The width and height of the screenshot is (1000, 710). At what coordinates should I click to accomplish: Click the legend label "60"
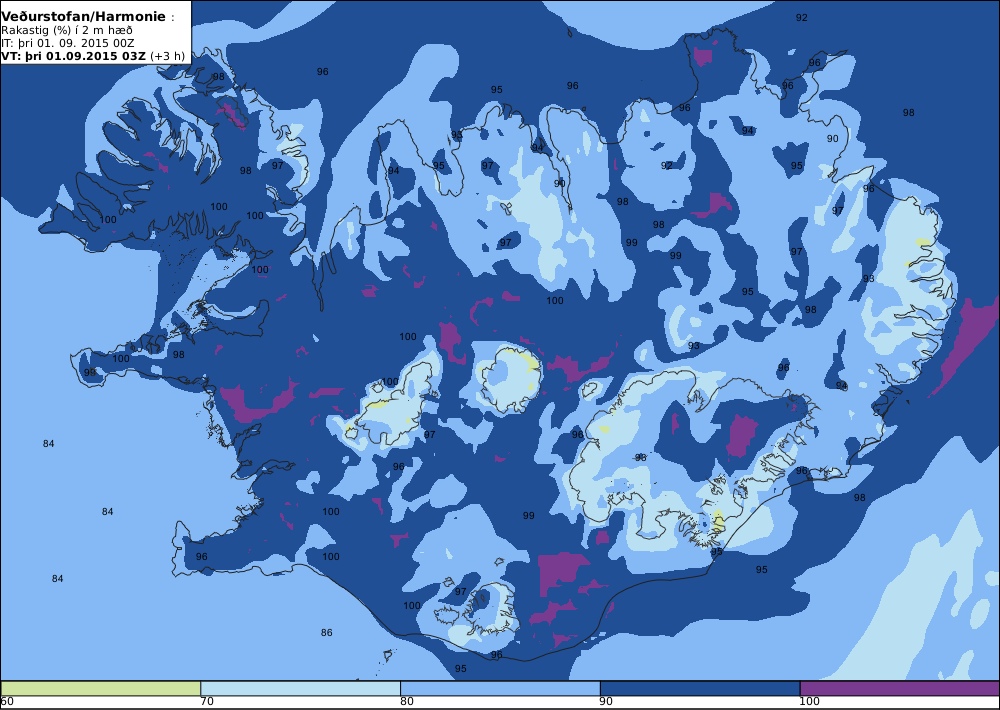(x=7, y=702)
